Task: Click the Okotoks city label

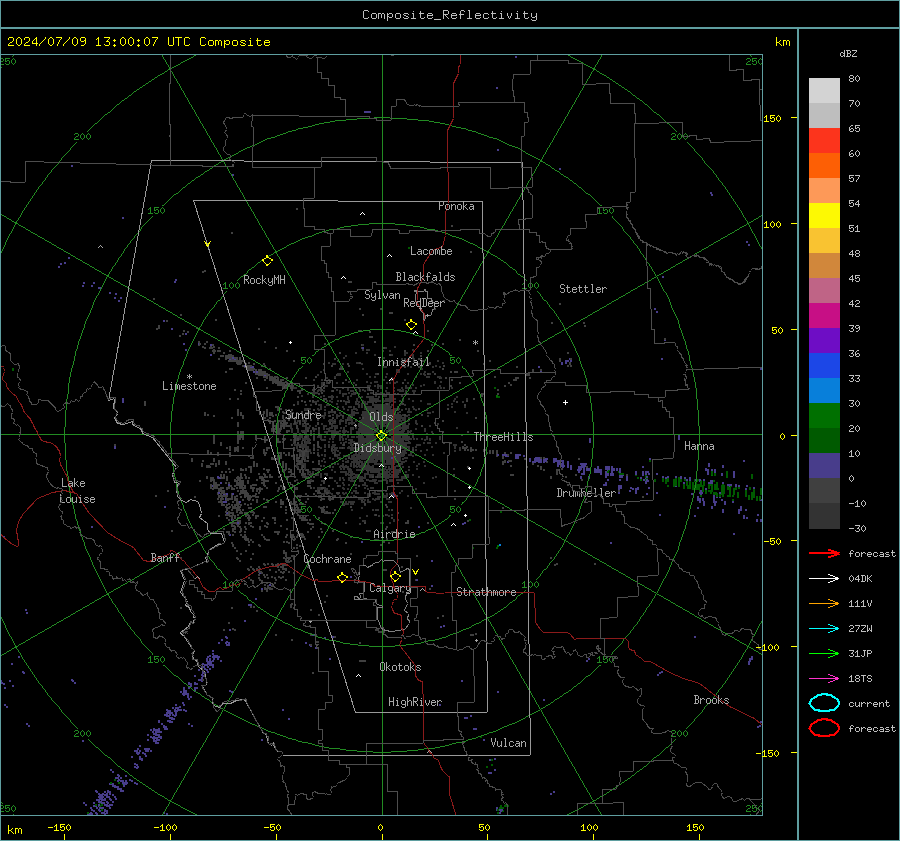Action: pyautogui.click(x=400, y=667)
